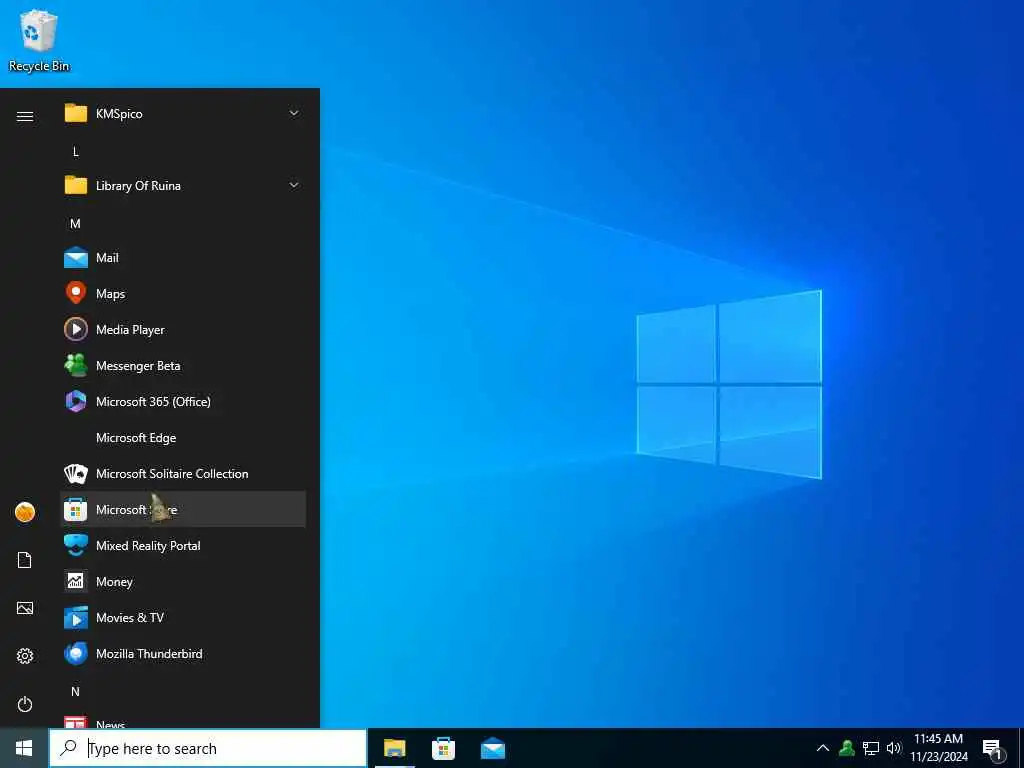Launch the Money app icon
1024x768 pixels.
pos(76,581)
